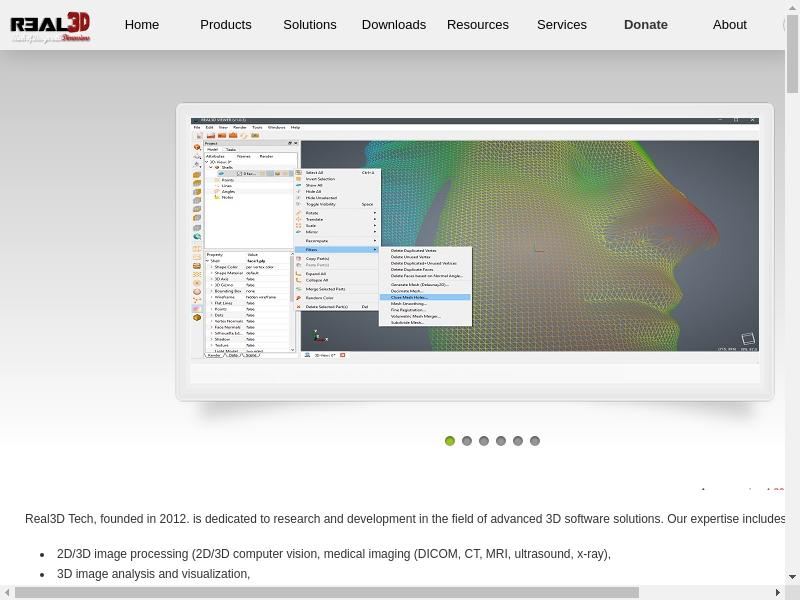Click the Donate link
The image size is (800, 600).
point(646,25)
